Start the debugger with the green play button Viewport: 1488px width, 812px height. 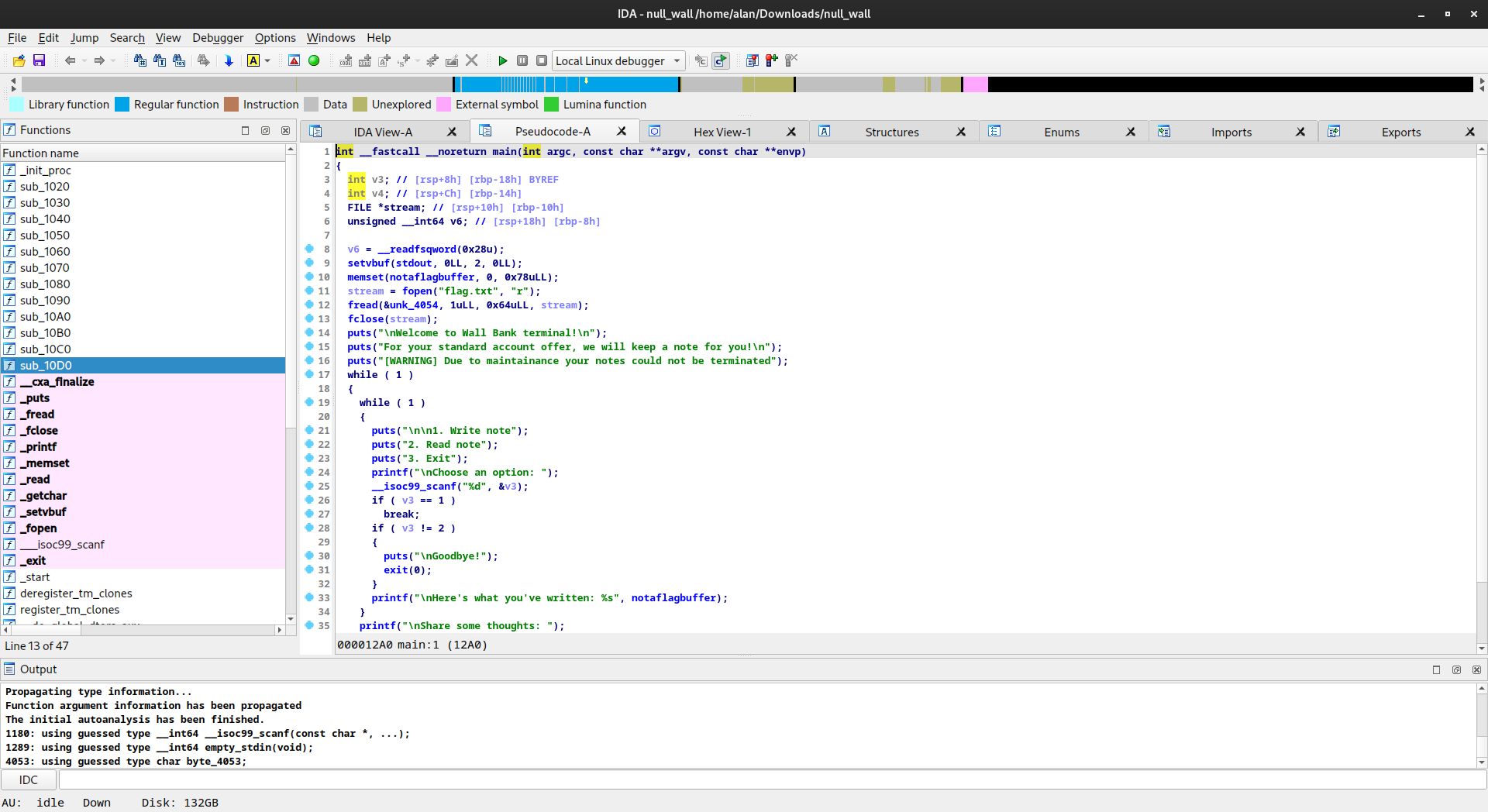[x=502, y=60]
